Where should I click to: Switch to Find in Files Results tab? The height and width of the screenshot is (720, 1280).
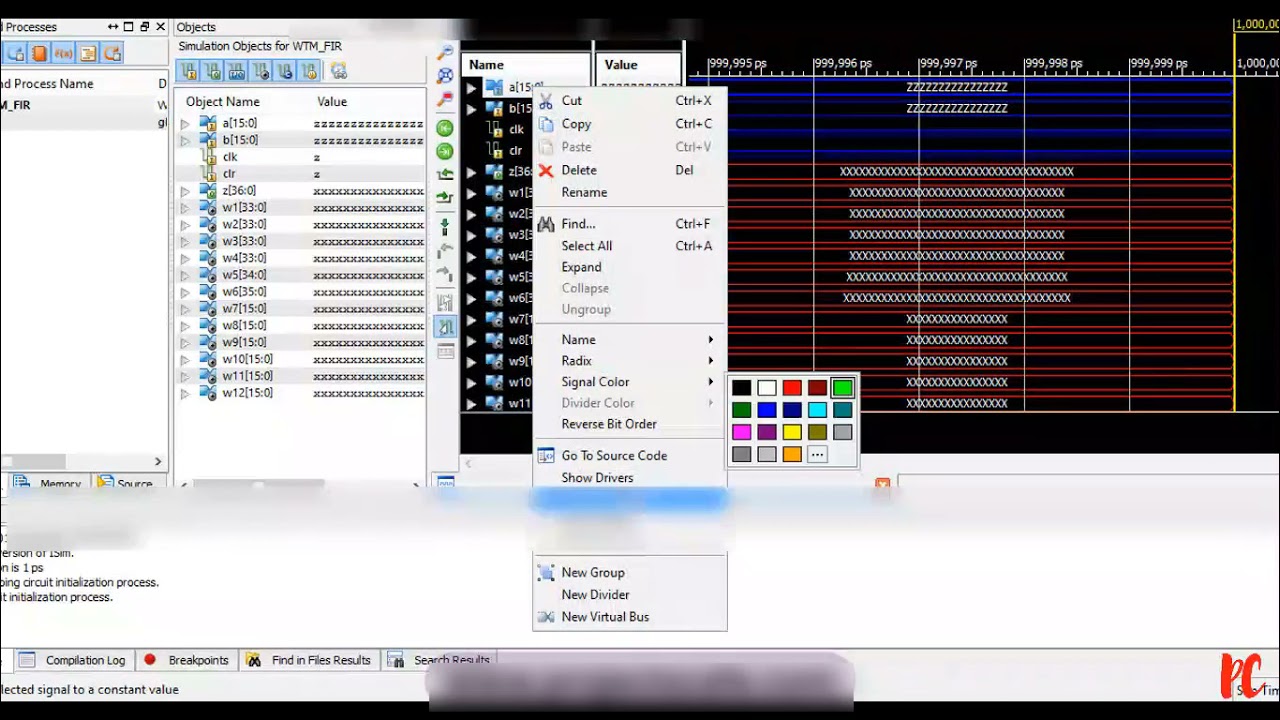click(x=309, y=660)
